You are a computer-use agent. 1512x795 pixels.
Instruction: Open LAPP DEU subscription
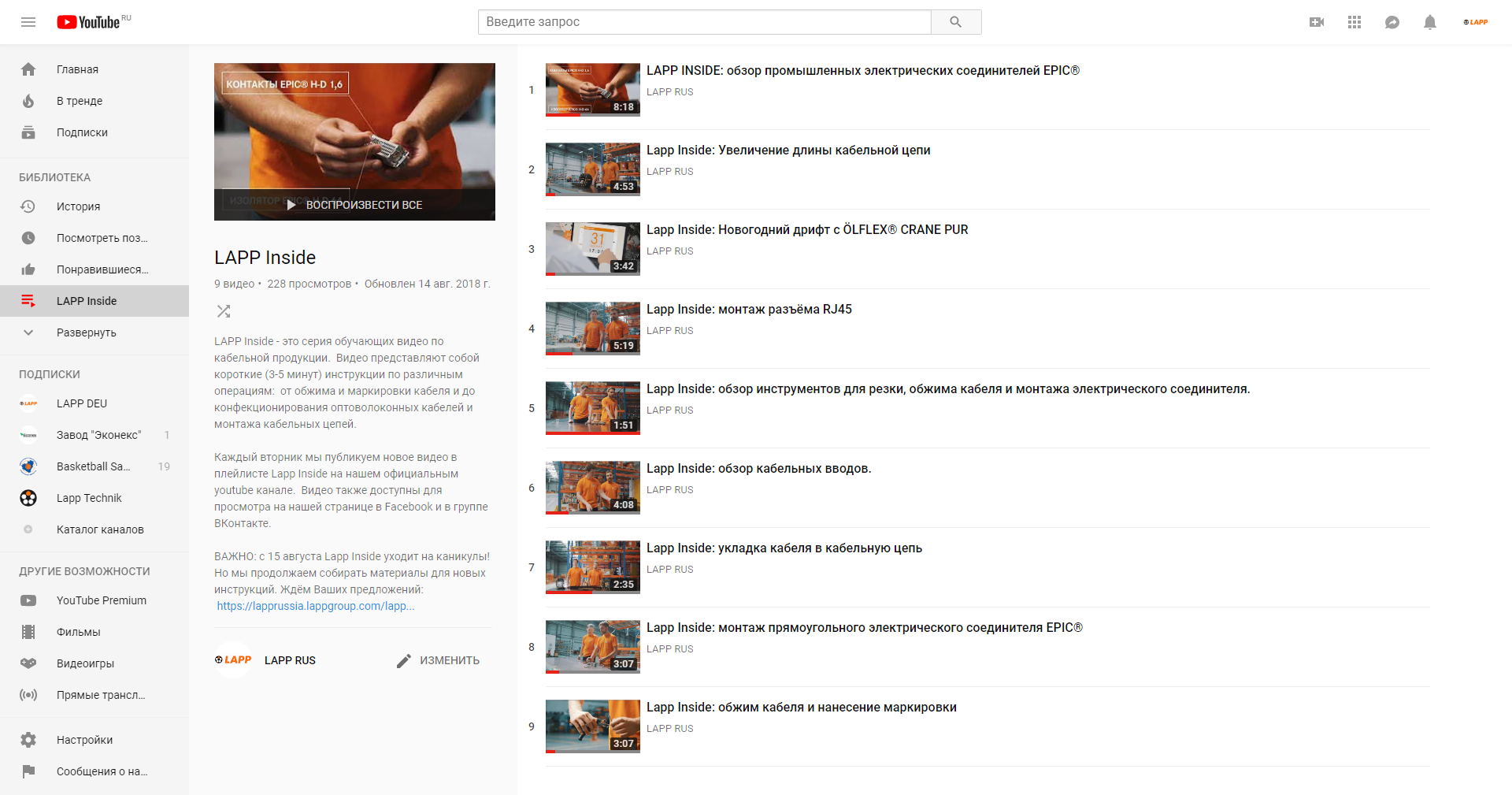[94, 403]
